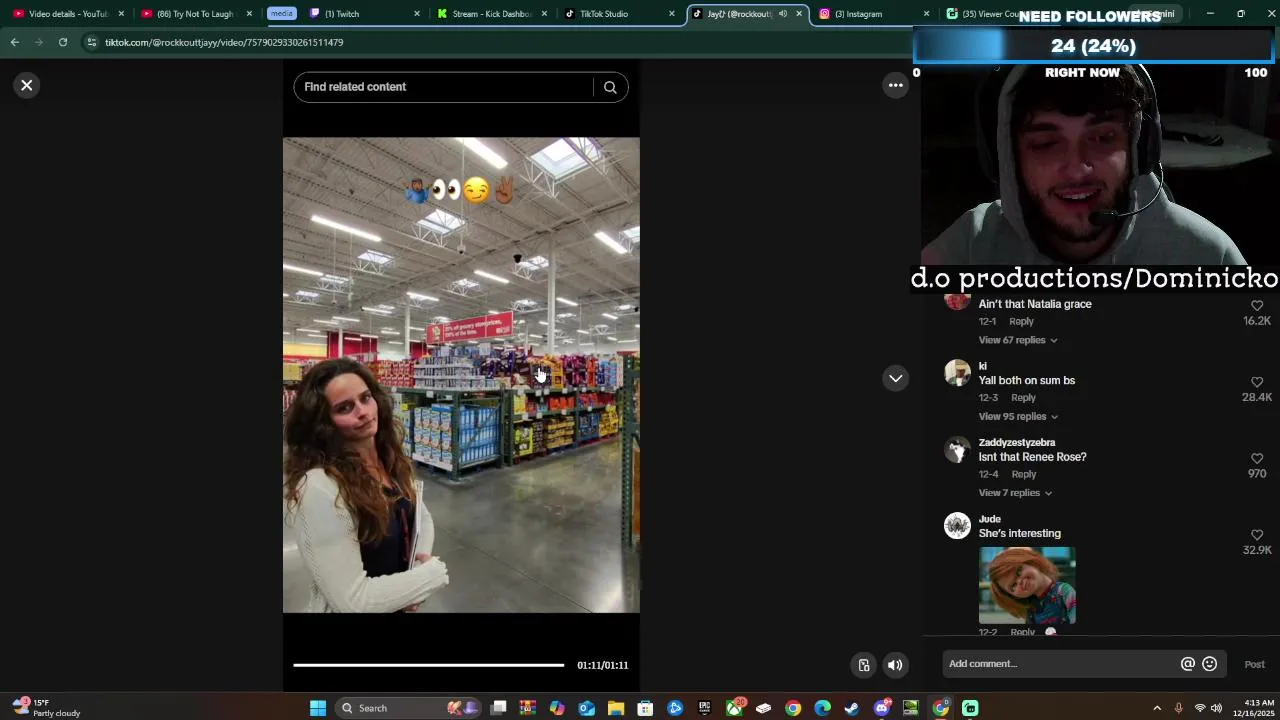The height and width of the screenshot is (720, 1280).
Task: Open the Chucky image in Jude's comment
Action: 1027,585
